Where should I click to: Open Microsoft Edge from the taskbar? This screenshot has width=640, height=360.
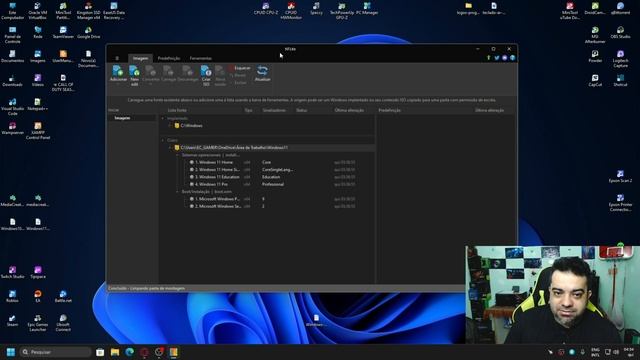click(x=129, y=352)
